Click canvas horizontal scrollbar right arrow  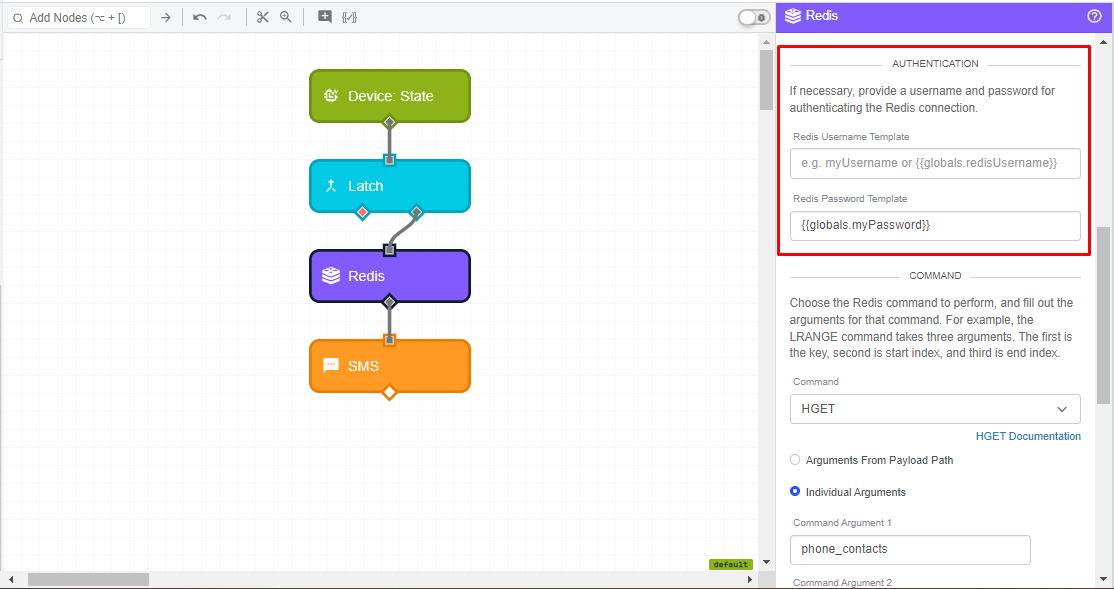coord(749,580)
